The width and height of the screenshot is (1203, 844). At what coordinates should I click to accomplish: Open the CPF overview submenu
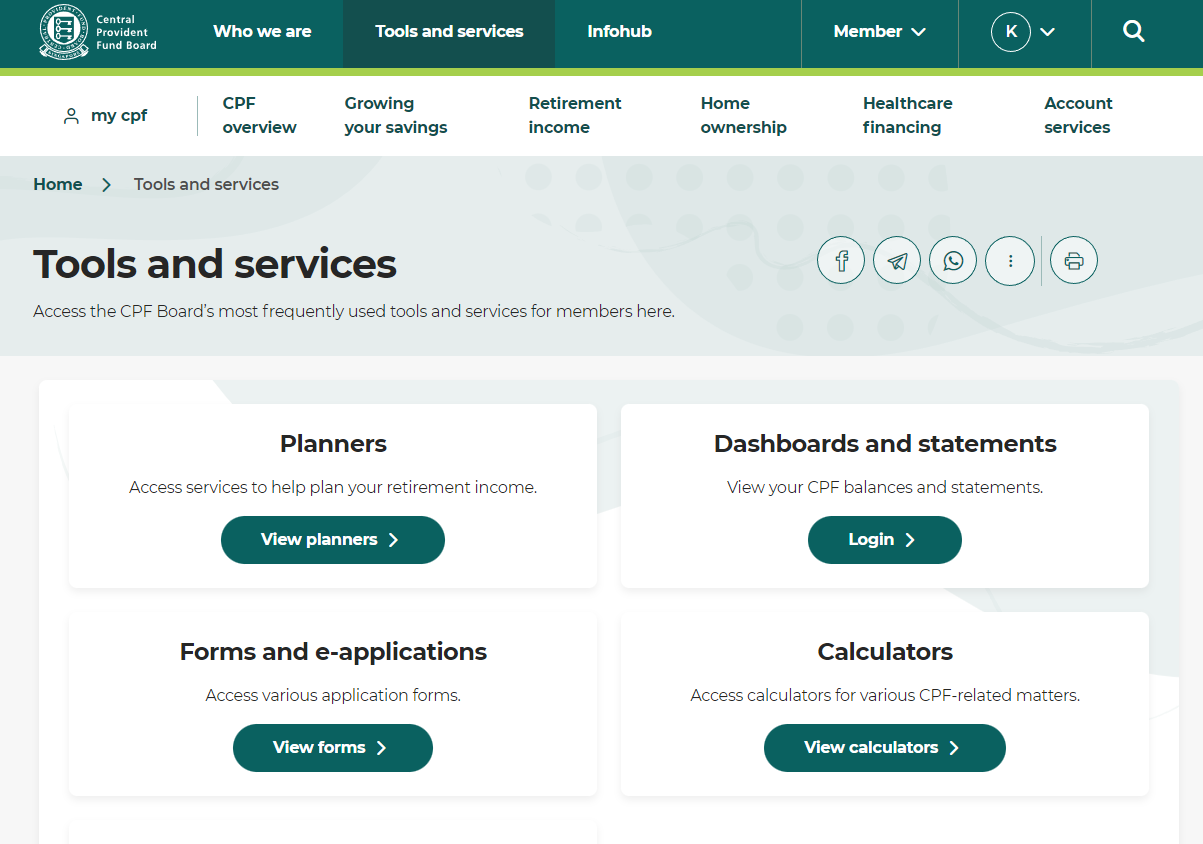coord(260,115)
